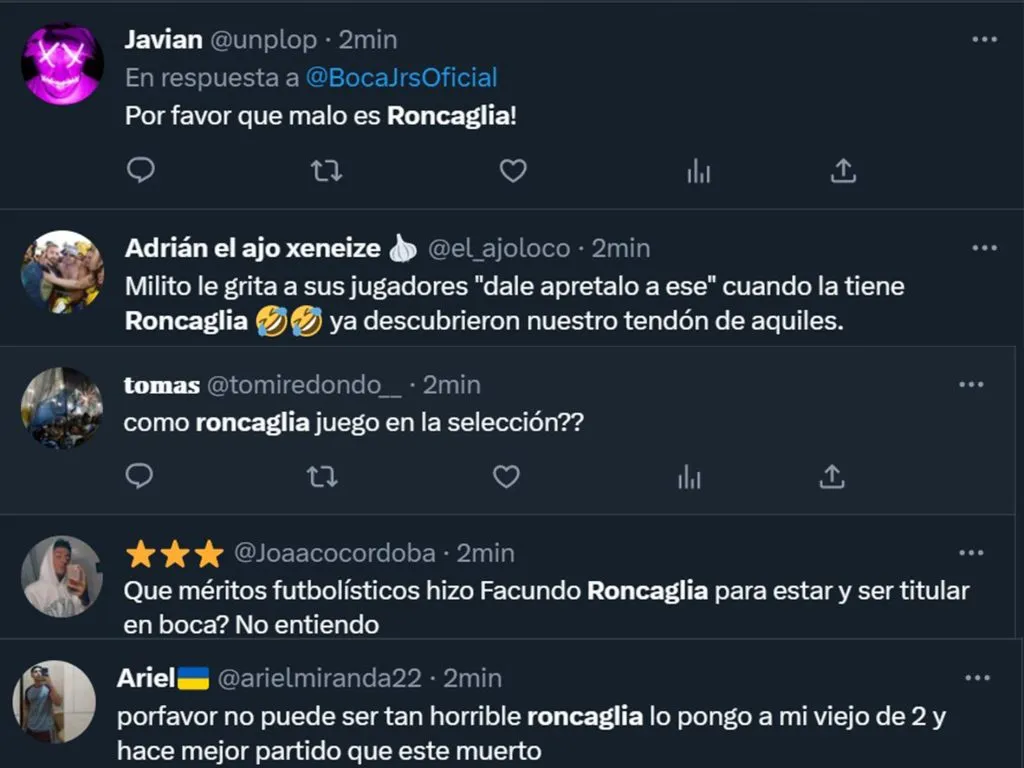This screenshot has height=768, width=1024.
Task: Open more options on tomas's tweet
Action: pos(971,385)
